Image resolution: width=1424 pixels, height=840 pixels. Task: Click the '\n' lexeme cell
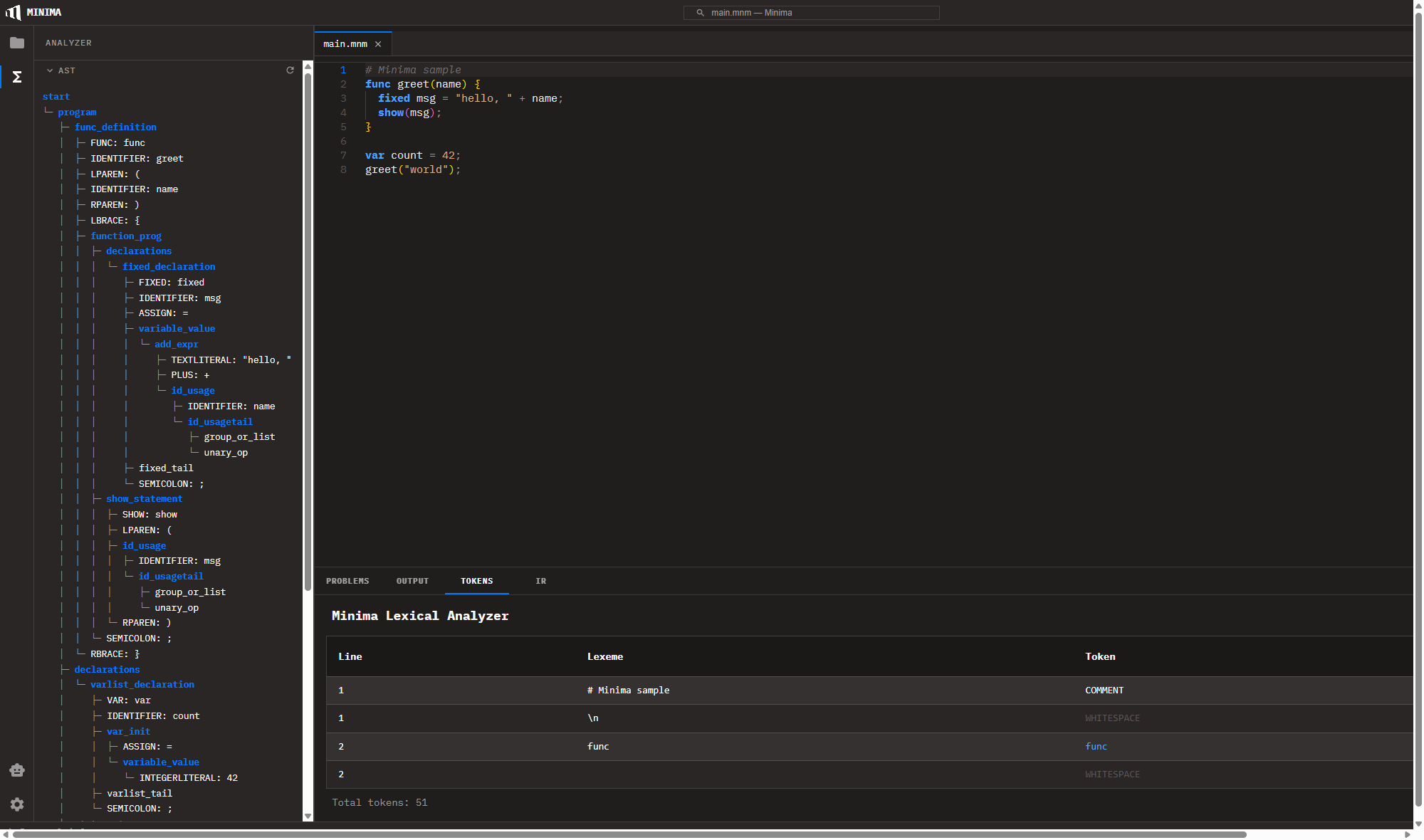[x=592, y=718]
